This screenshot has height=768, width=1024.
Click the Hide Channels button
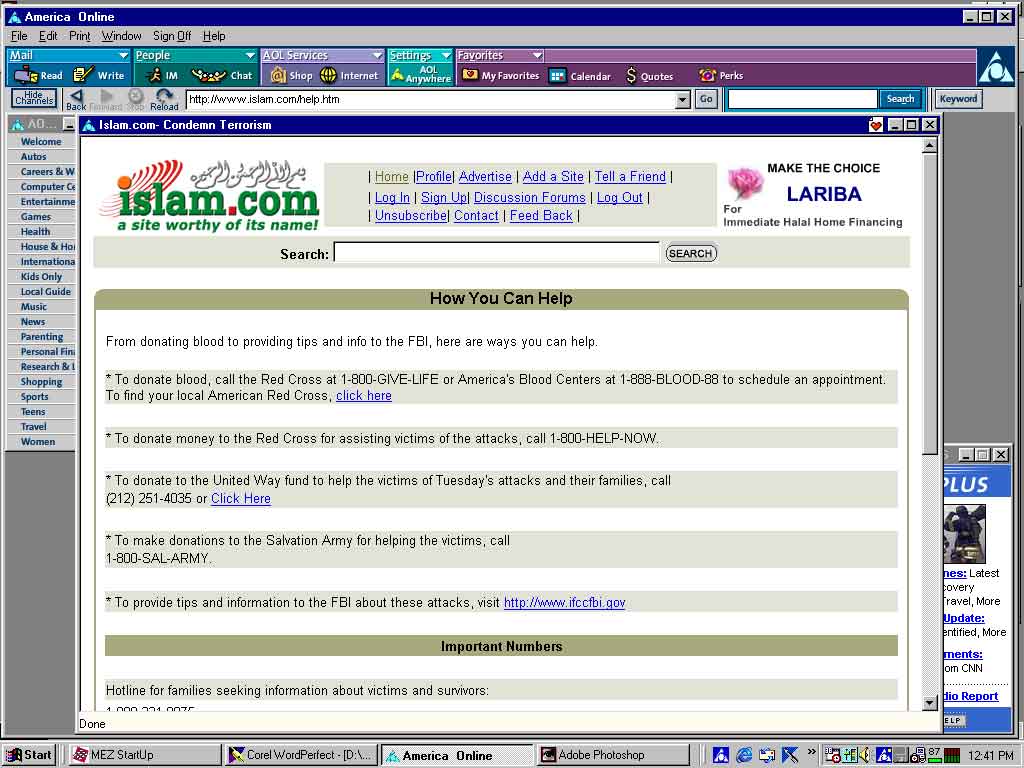[34, 99]
